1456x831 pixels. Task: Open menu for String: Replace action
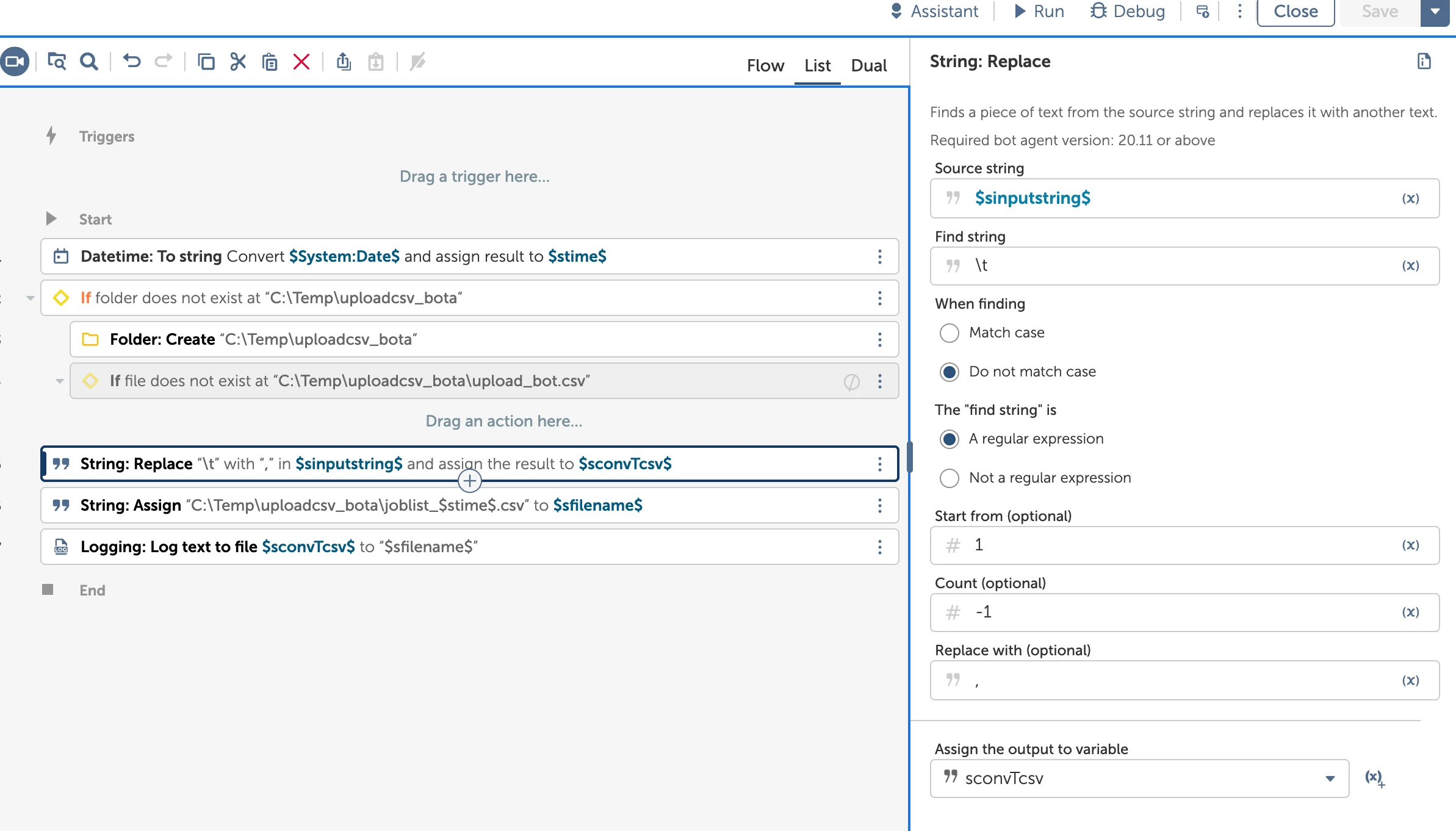point(879,464)
